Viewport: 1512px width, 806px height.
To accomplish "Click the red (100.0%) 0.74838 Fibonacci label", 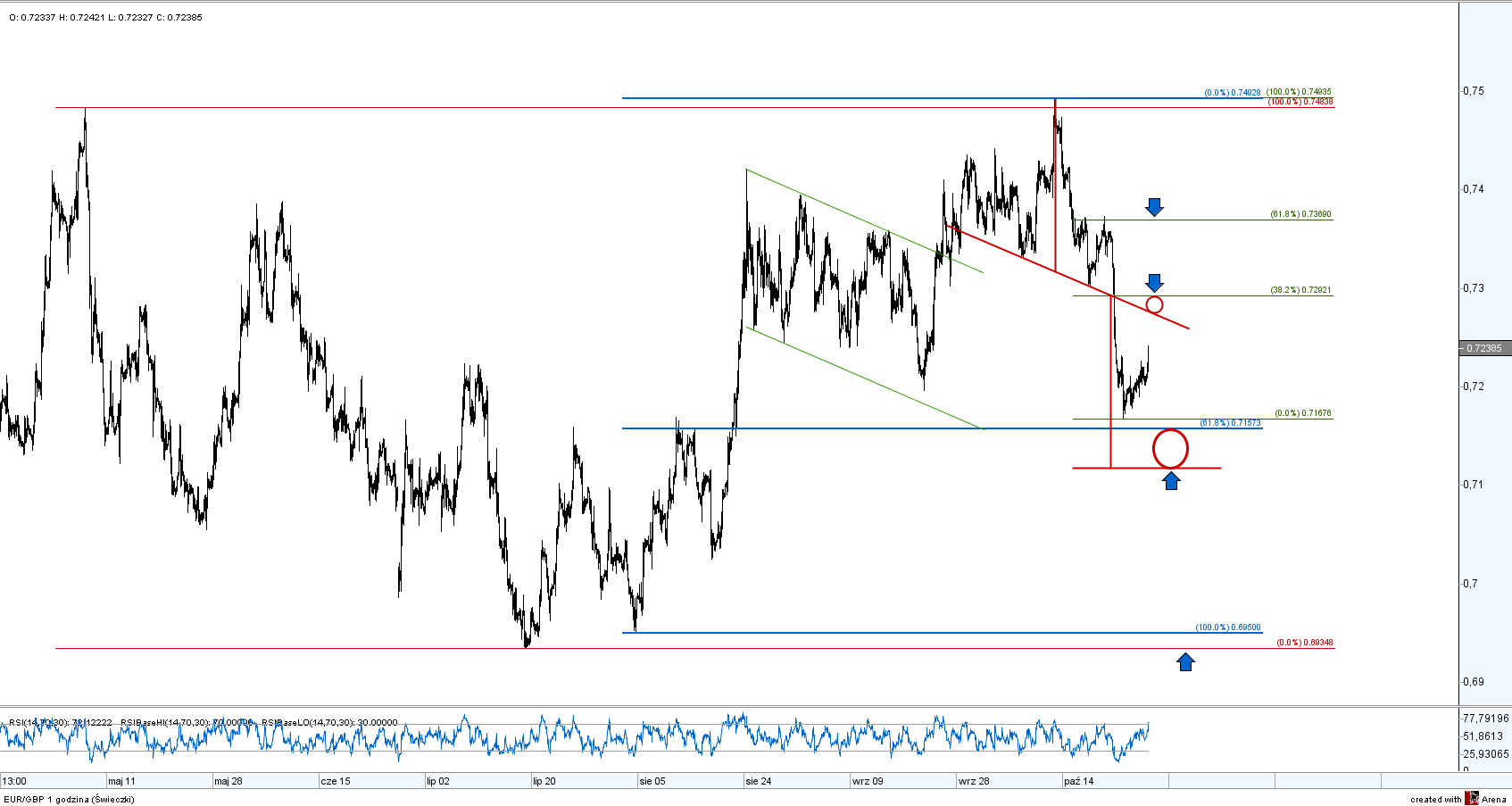I will click(x=1300, y=102).
